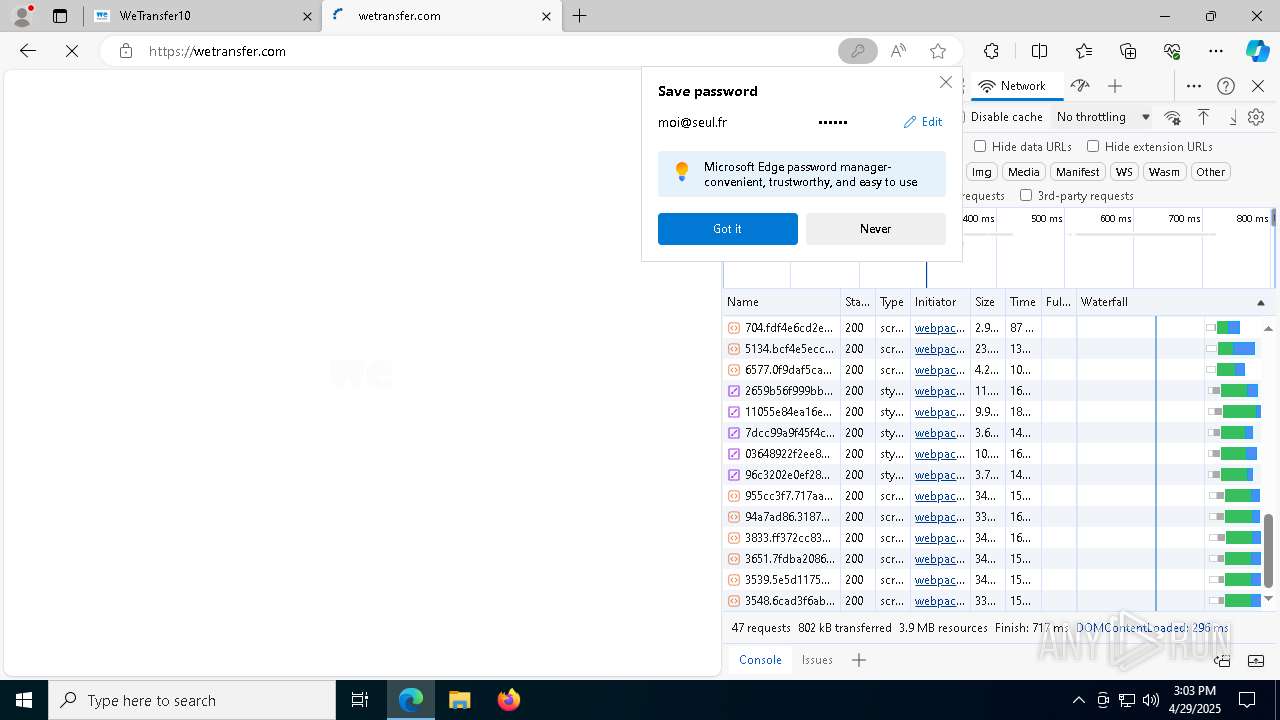Open a new browser tab

point(579,16)
